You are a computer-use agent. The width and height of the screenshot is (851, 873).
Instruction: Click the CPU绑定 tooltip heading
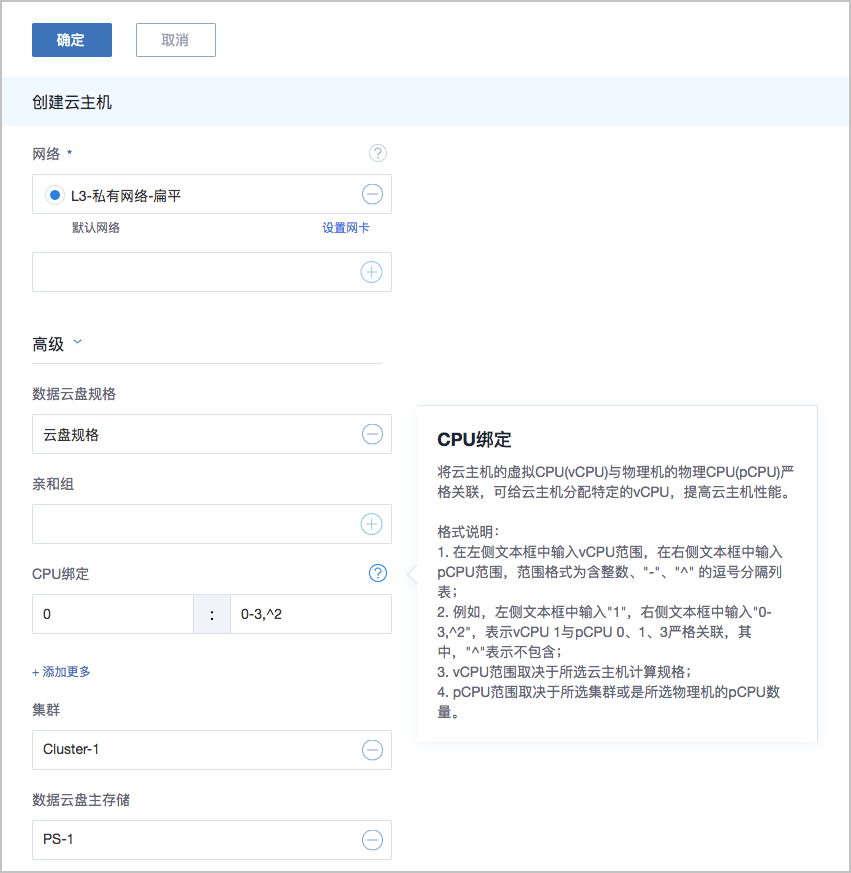[474, 440]
